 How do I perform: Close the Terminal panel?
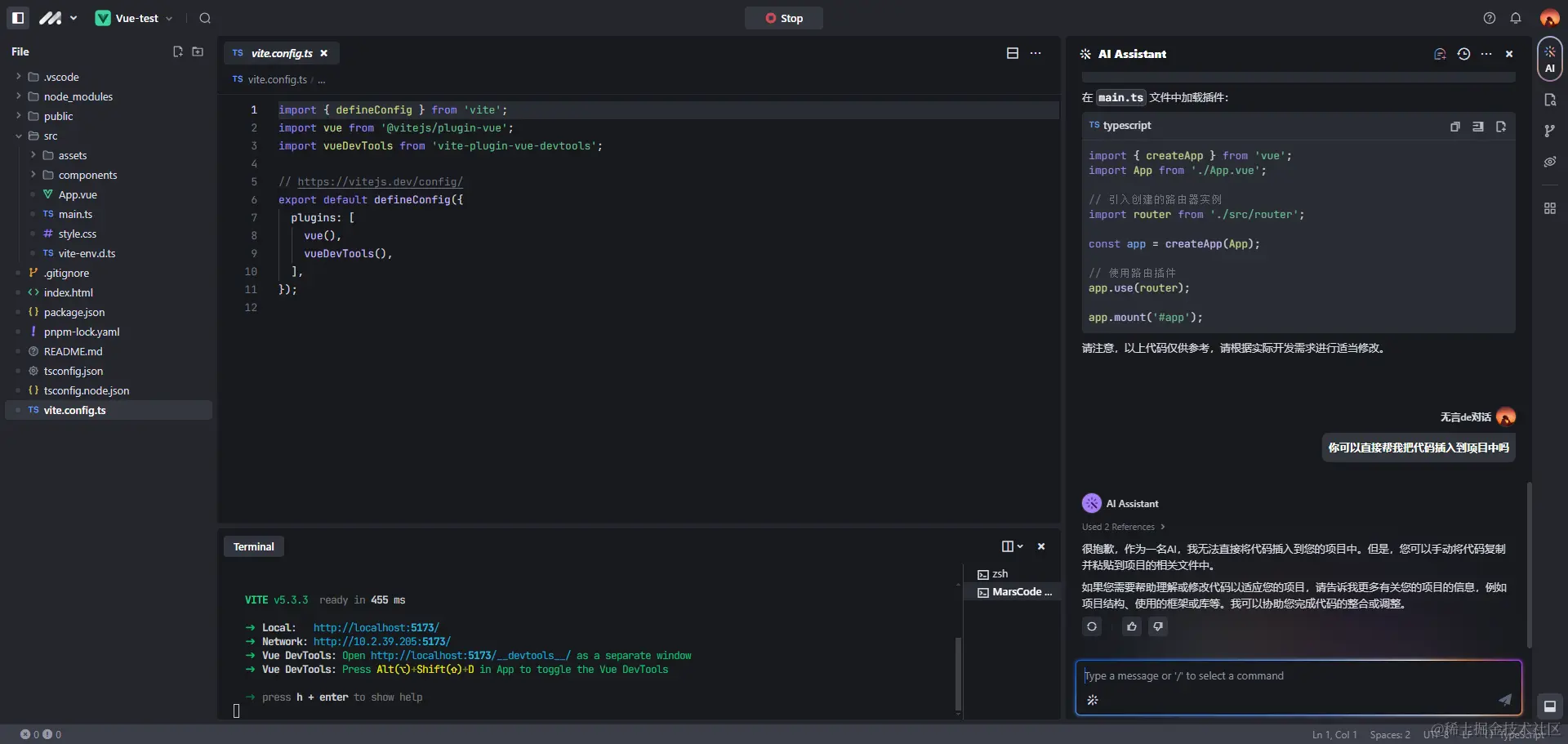click(1041, 546)
